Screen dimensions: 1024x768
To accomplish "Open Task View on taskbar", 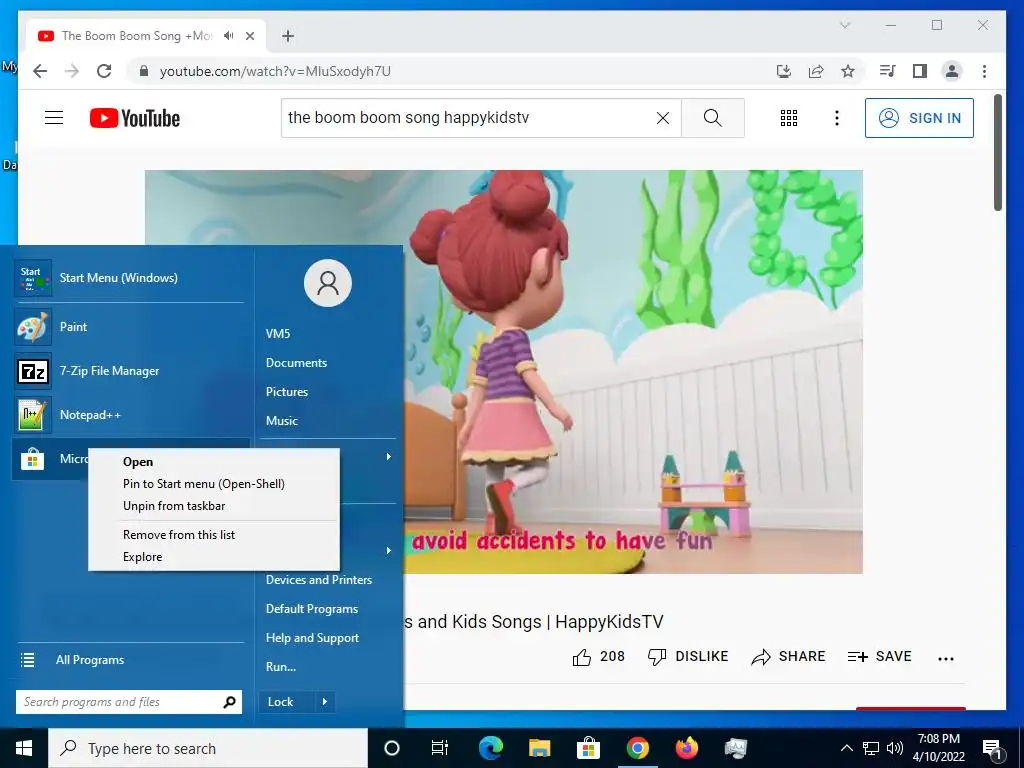I will pos(440,748).
